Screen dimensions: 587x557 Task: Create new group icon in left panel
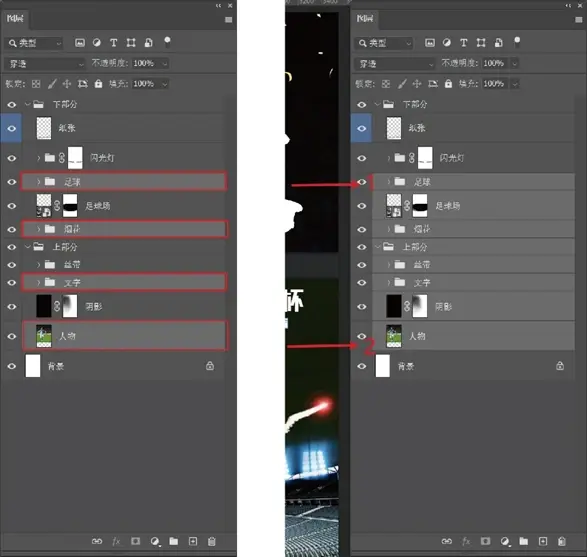click(174, 541)
